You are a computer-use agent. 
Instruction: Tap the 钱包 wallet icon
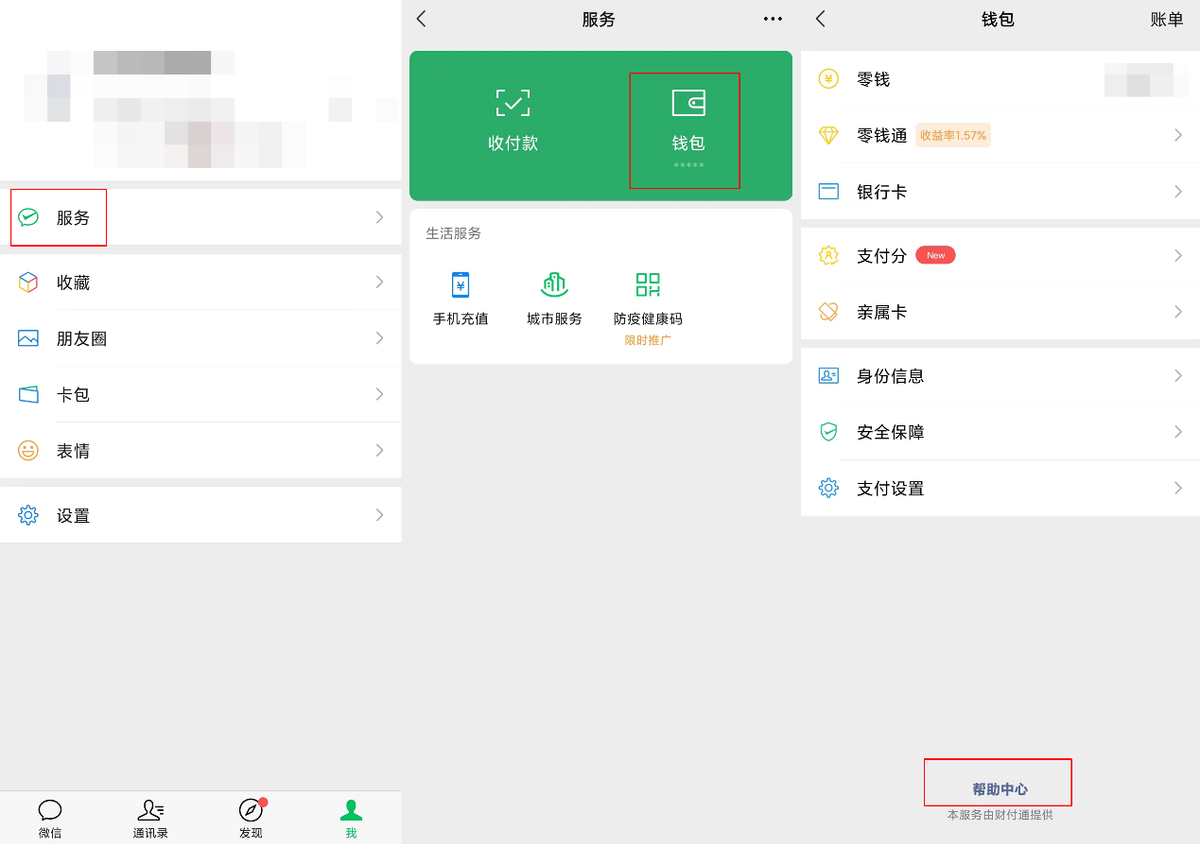688,103
